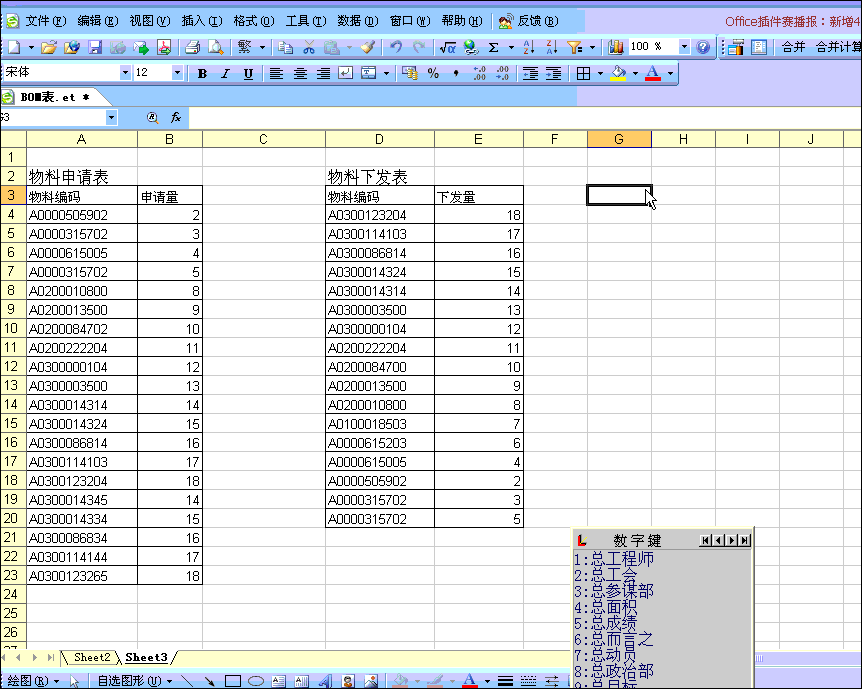862x689 pixels.
Task: Expand the fill color dropdown arrow
Action: tap(636, 73)
